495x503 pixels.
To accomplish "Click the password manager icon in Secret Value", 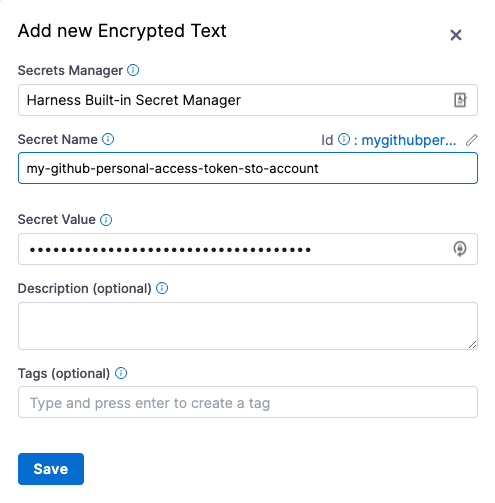I will pyautogui.click(x=460, y=249).
